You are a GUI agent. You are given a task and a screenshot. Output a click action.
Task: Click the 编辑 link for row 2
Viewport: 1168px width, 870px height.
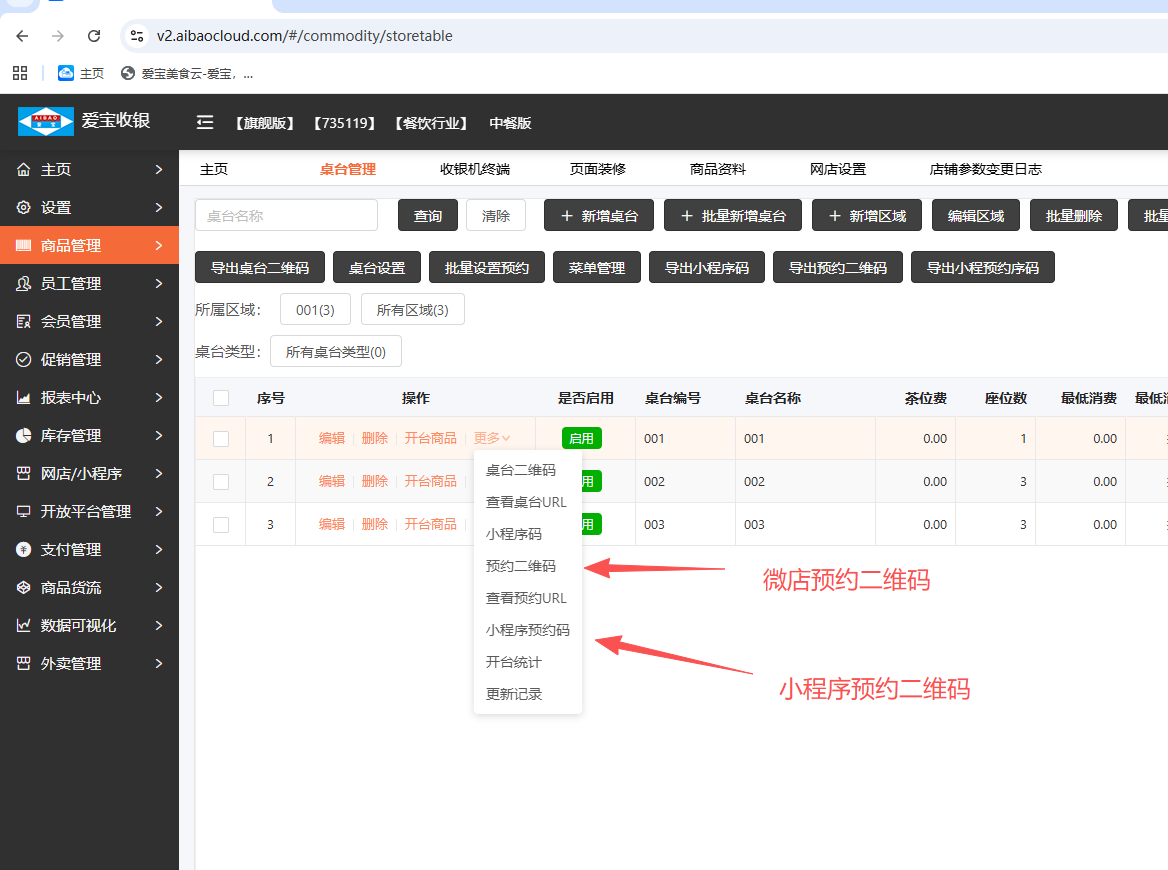pyautogui.click(x=332, y=481)
